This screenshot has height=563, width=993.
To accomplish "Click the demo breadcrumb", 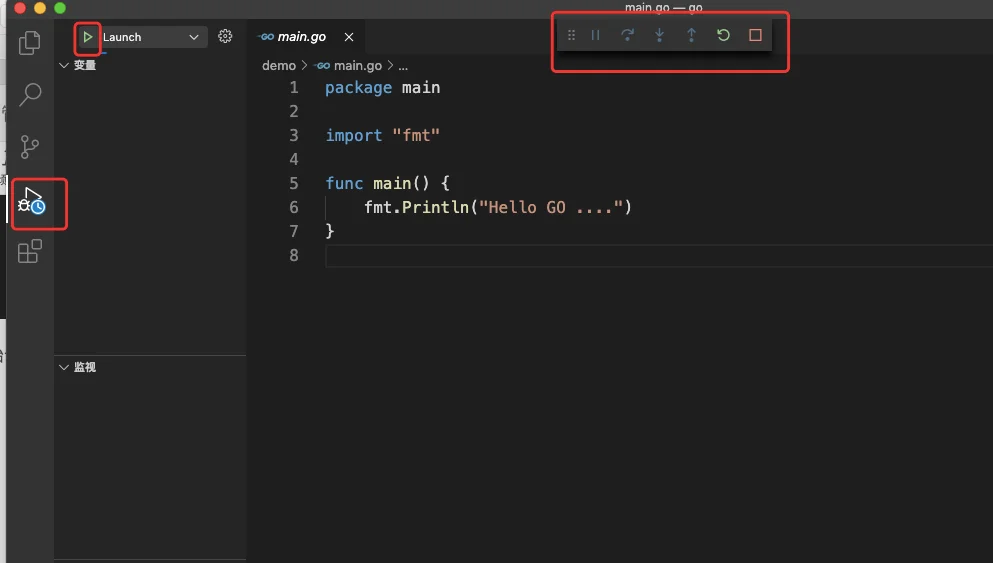I will point(279,65).
